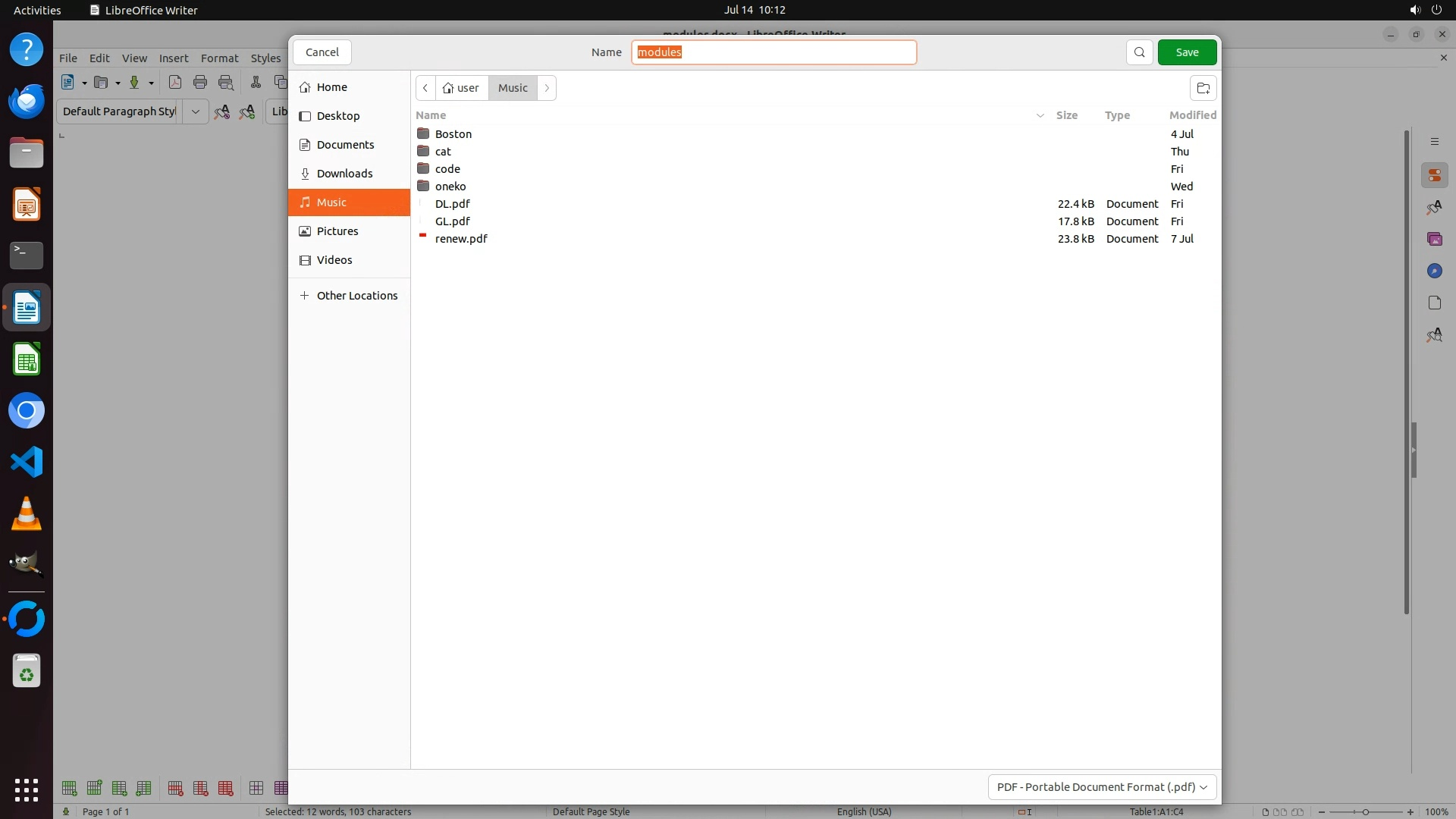Open the Terminal from dock
Image resolution: width=1456 pixels, height=819 pixels.
27,256
